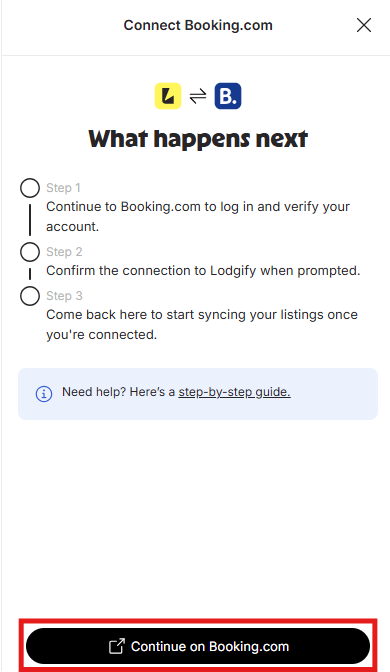Open the step-by-step guide link
This screenshot has height=672, width=390.
[234, 392]
